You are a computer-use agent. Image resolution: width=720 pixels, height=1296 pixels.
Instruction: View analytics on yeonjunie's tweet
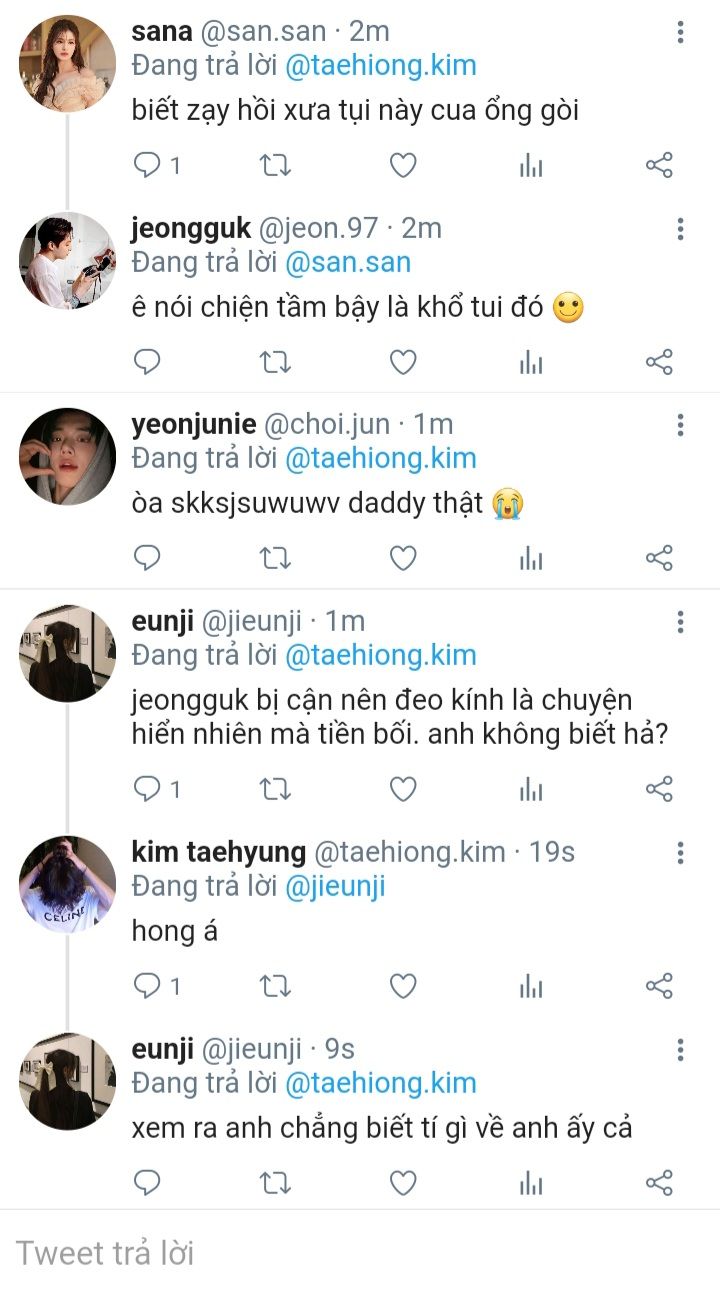click(x=531, y=557)
